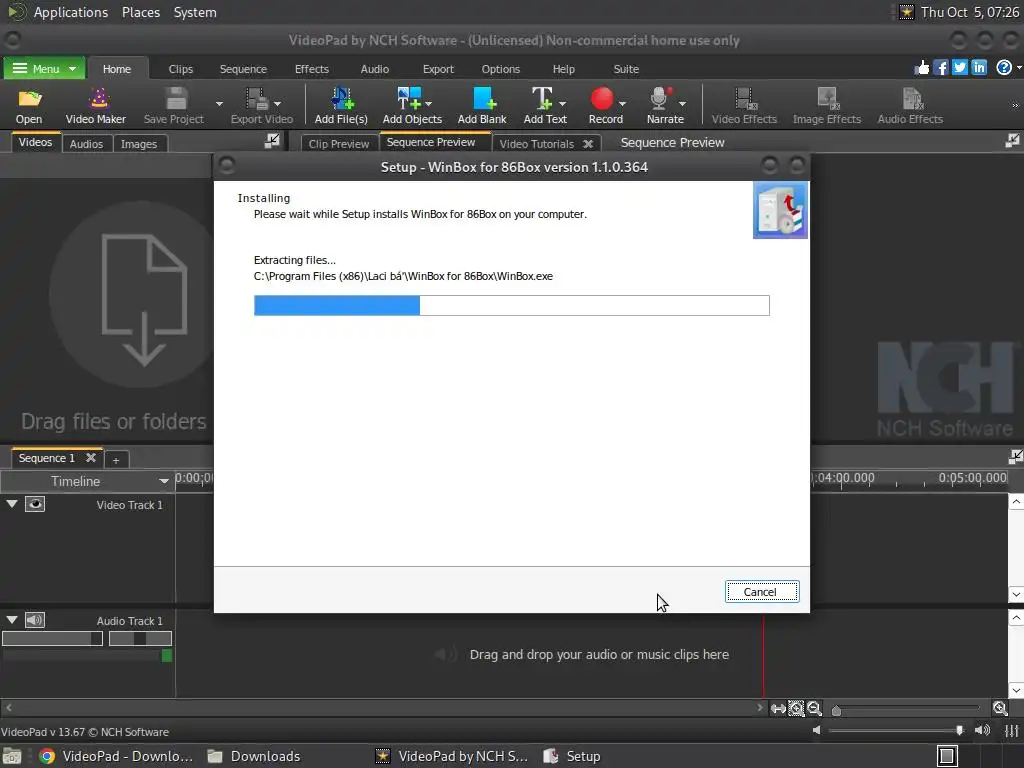This screenshot has height=768, width=1024.
Task: Open the Timeline mode dropdown
Action: click(x=164, y=481)
